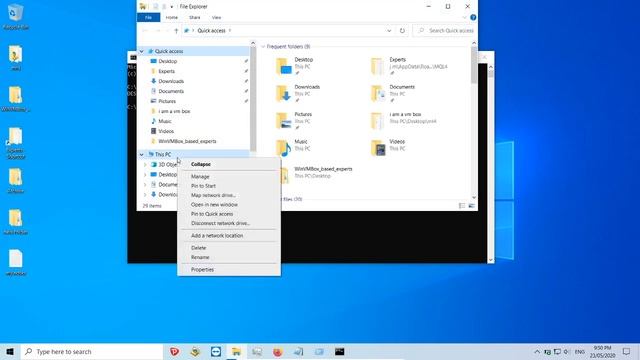Screen dimensions: 640x360
Task: Select Pin to Start menu entry
Action: pos(203,186)
